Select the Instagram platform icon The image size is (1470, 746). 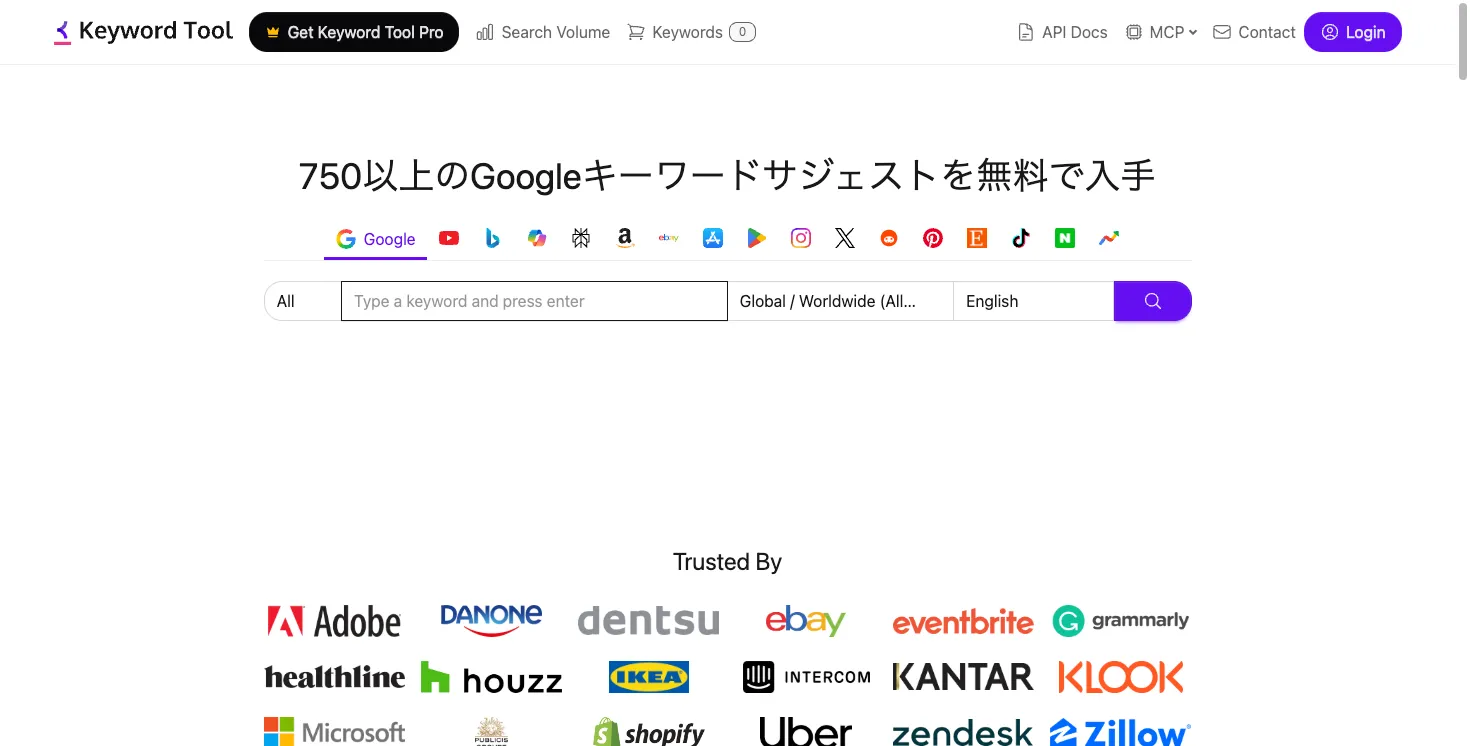[x=801, y=238]
